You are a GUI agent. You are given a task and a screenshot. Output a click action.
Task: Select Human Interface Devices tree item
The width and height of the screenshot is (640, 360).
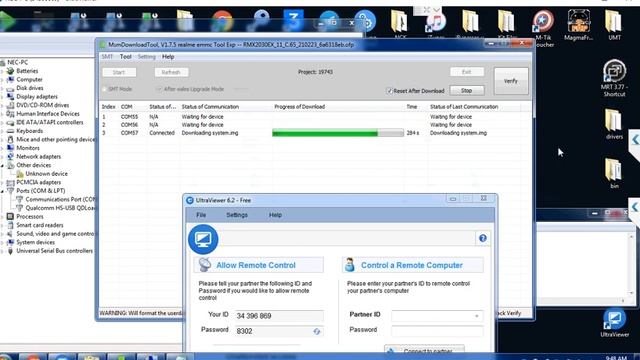48,114
